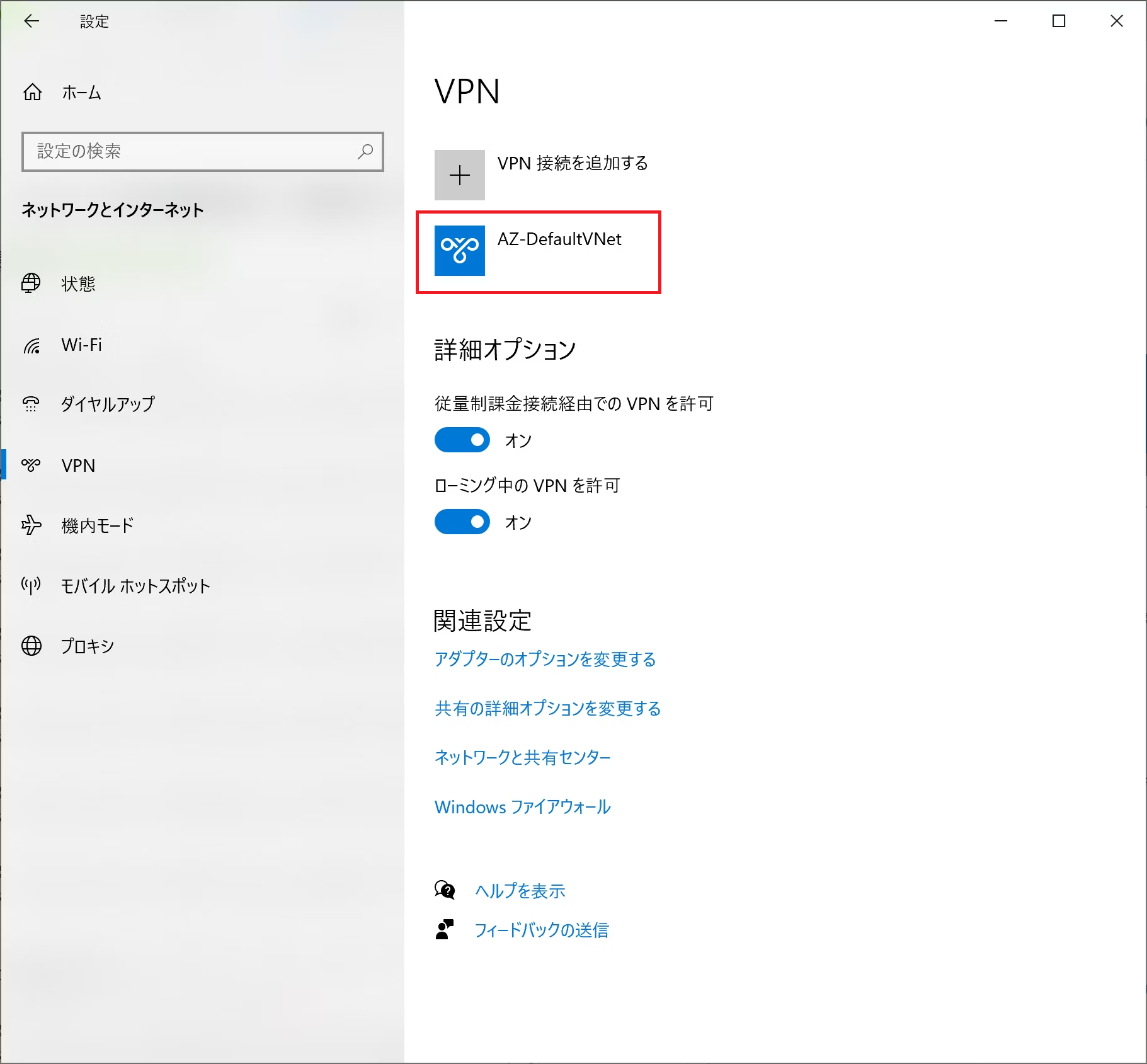The width and height of the screenshot is (1147, 1064).
Task: Click VPN 接続を追加する label
Action: click(573, 163)
